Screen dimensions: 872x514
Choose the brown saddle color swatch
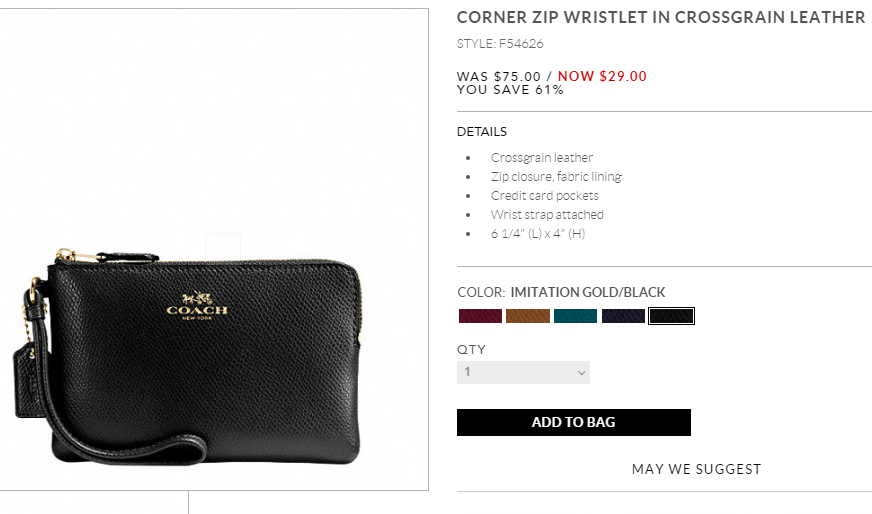(x=528, y=317)
